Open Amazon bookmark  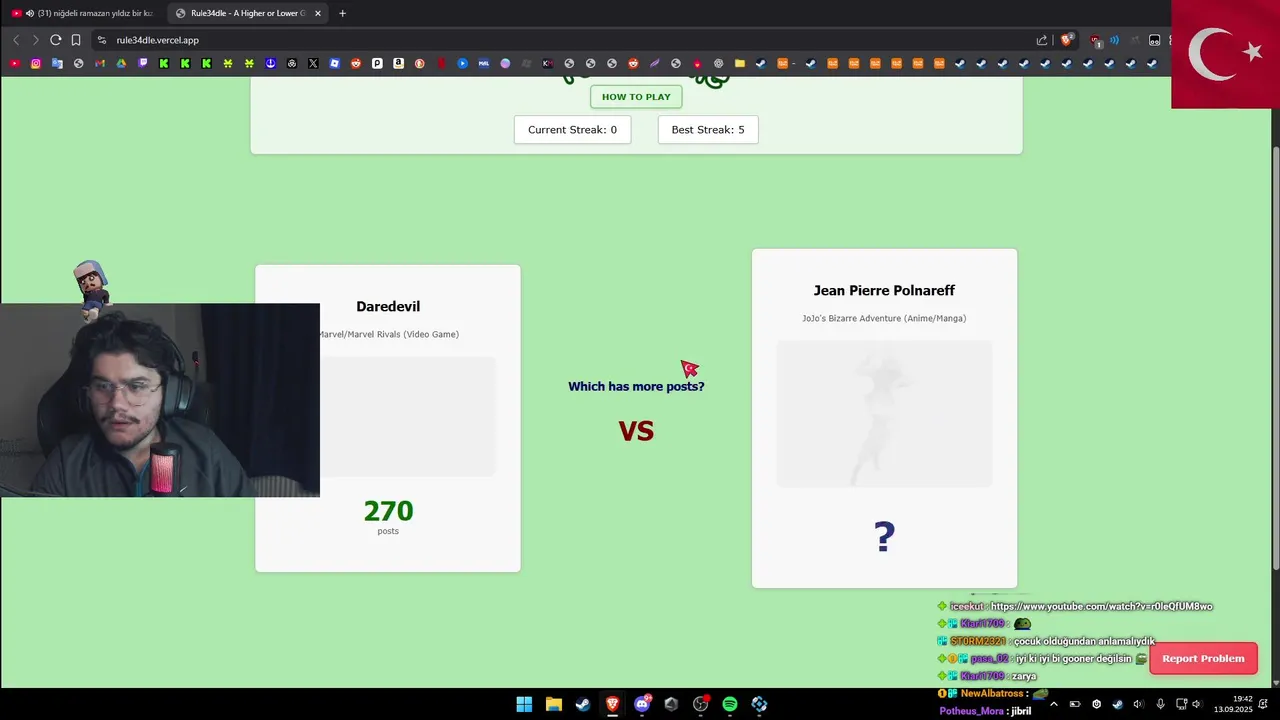(398, 63)
